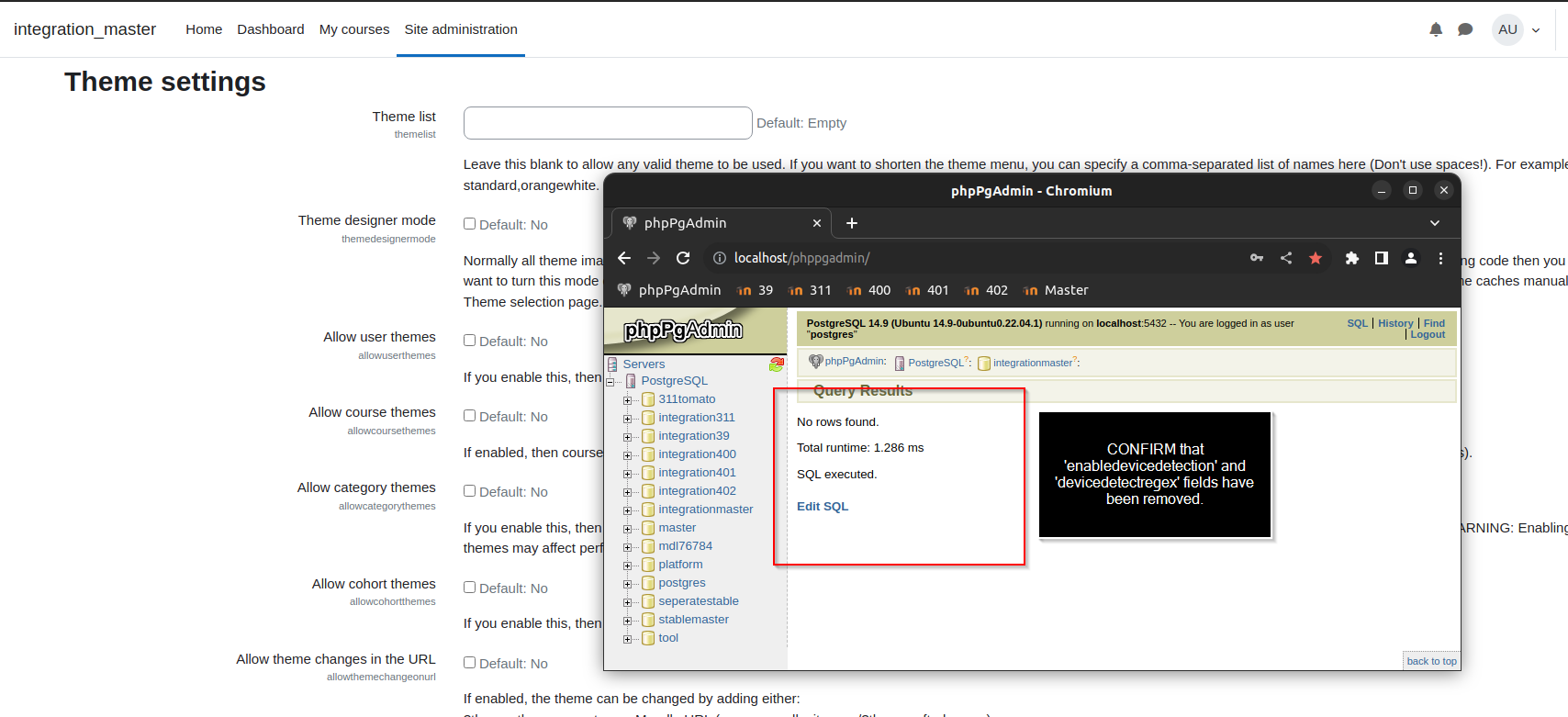Toggle the bookmark star
This screenshot has width=1568, height=717.
pos(1316,258)
